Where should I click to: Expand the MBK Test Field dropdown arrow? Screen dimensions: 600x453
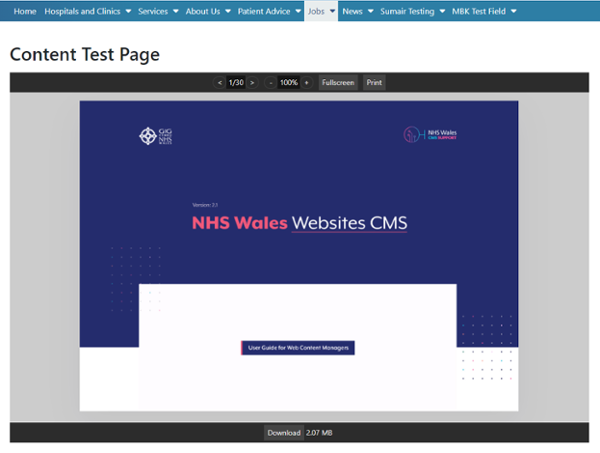pyautogui.click(x=514, y=11)
